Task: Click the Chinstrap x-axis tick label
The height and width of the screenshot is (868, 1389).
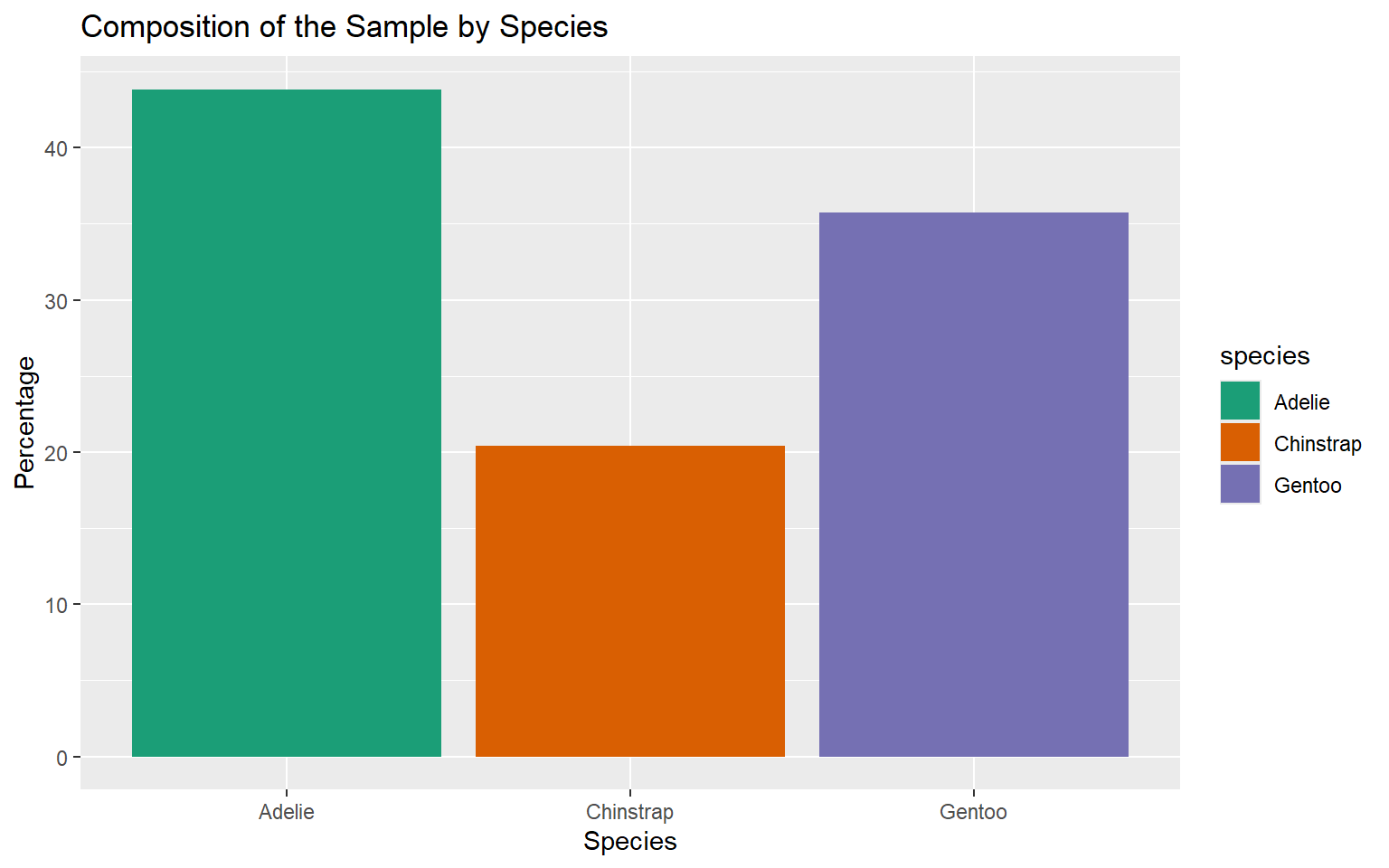Action: (x=630, y=812)
